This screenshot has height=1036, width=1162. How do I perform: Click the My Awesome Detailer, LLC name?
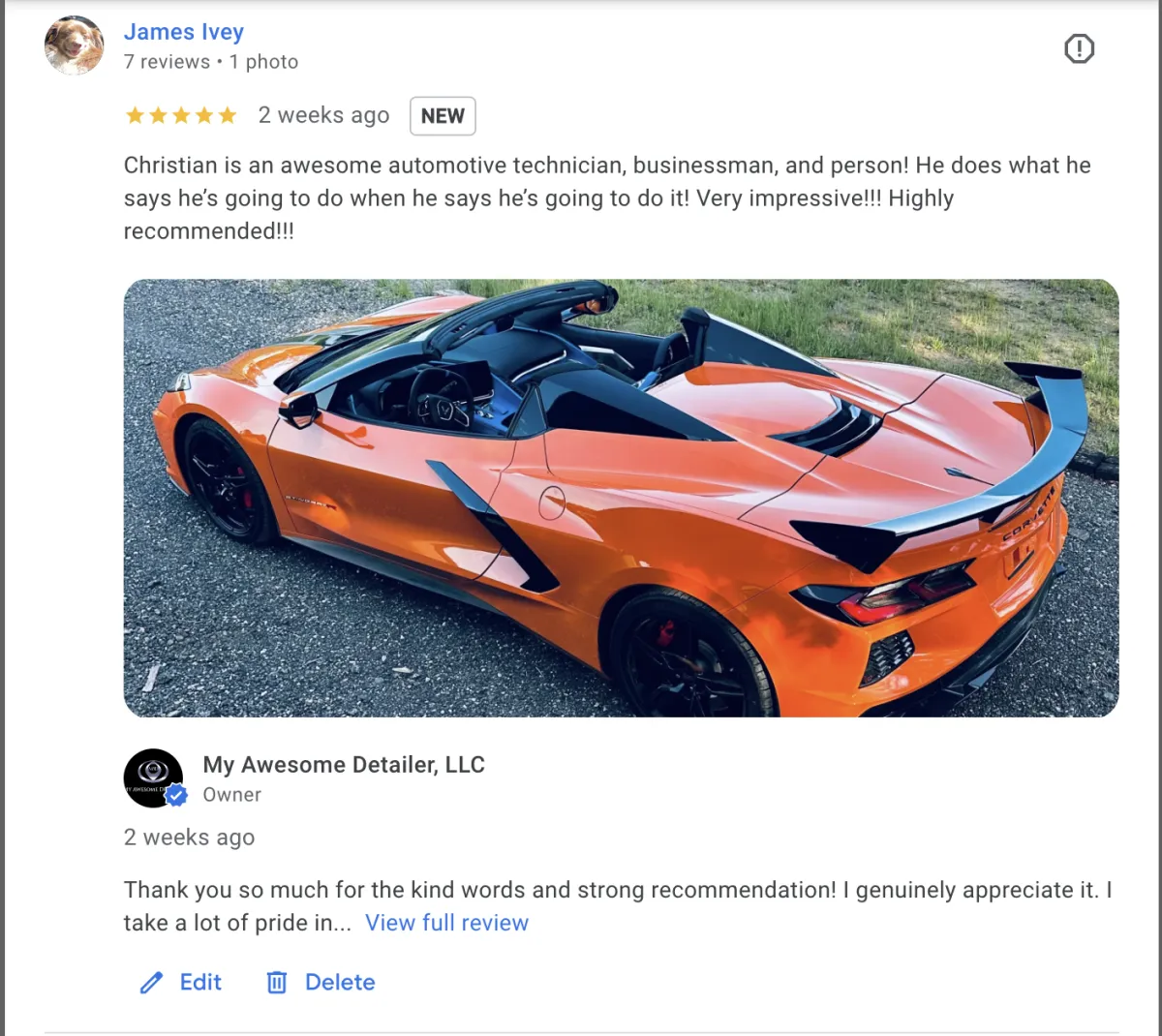point(344,765)
